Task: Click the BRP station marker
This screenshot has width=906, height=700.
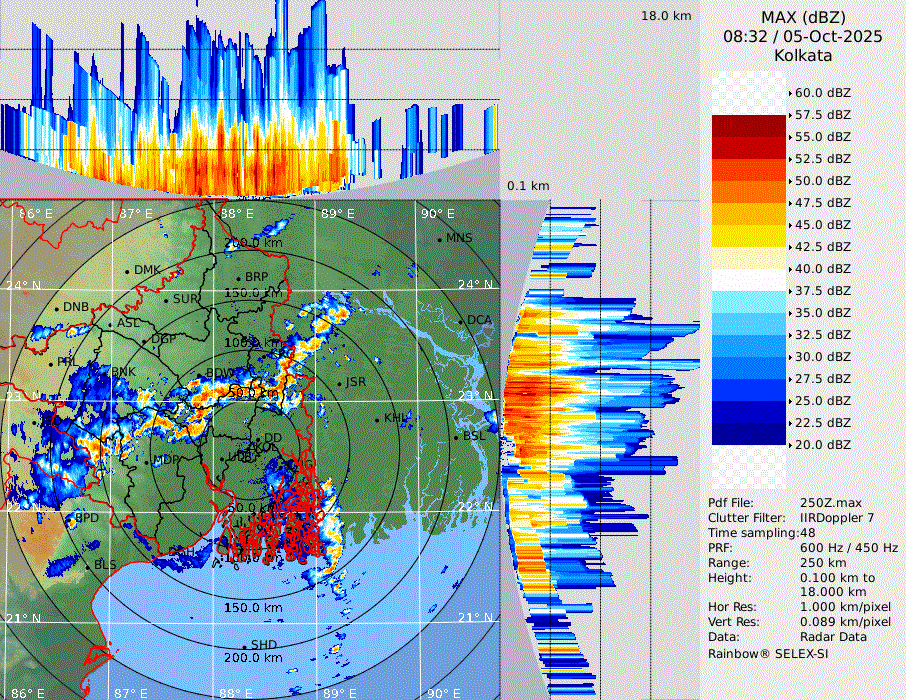Action: [x=238, y=278]
